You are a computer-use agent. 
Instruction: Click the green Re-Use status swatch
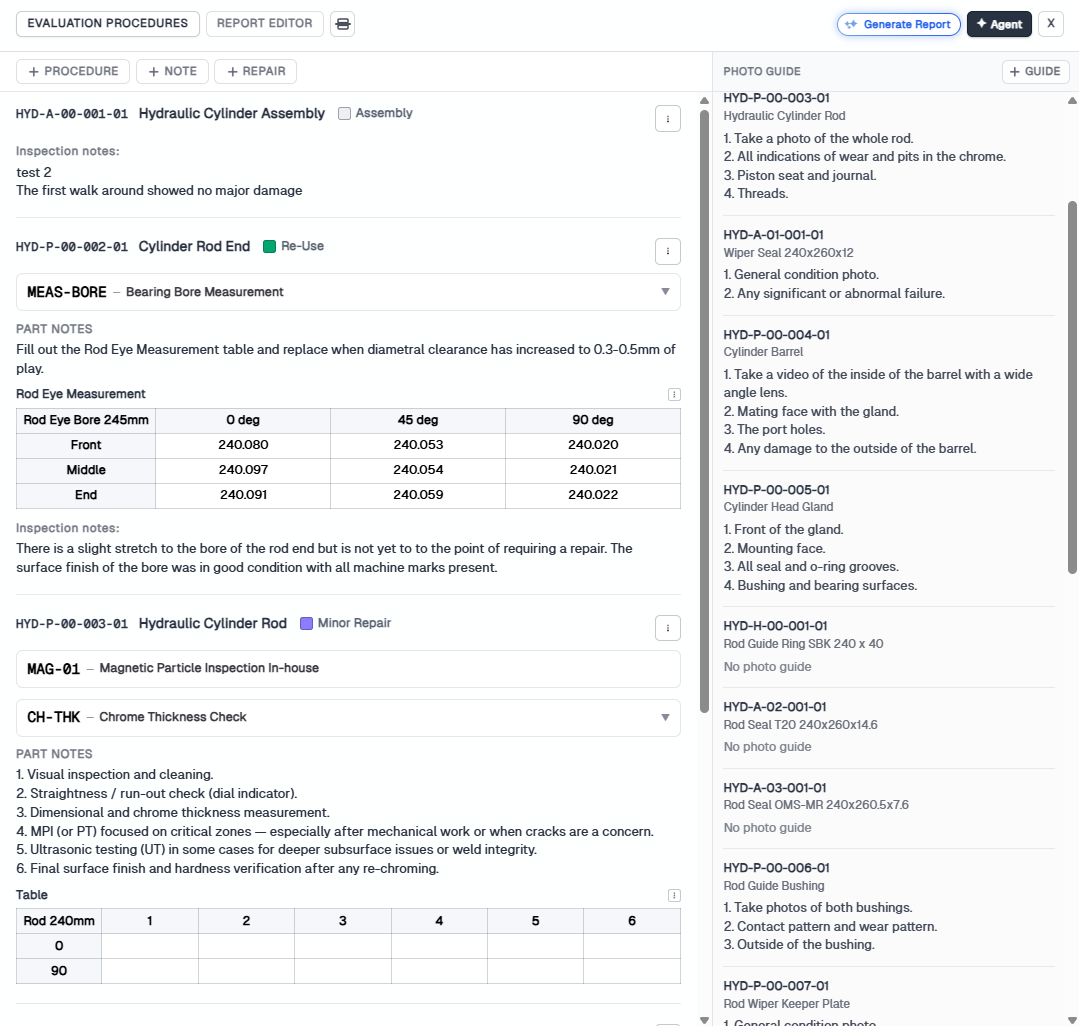(270, 246)
